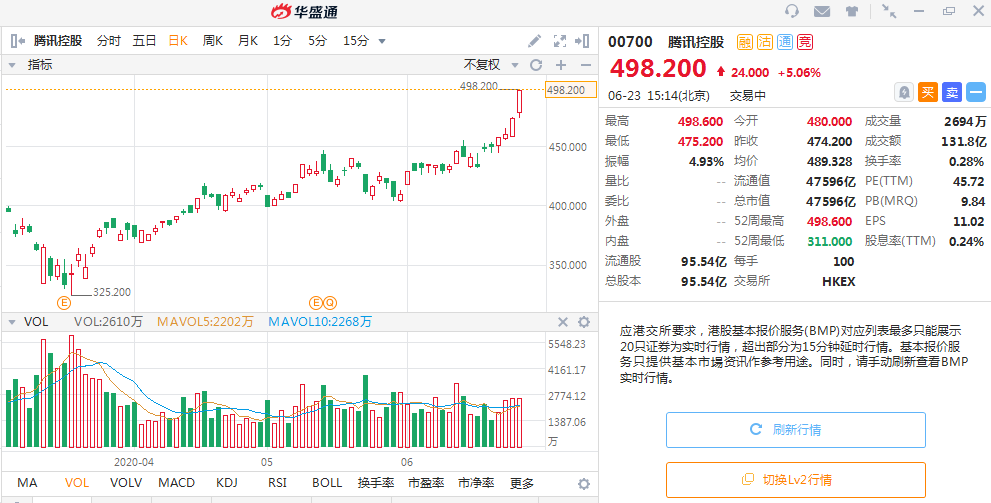Screen dimensions: 991x503
Task: Click the 切换Lv2行情 switch button
Action: 796,480
